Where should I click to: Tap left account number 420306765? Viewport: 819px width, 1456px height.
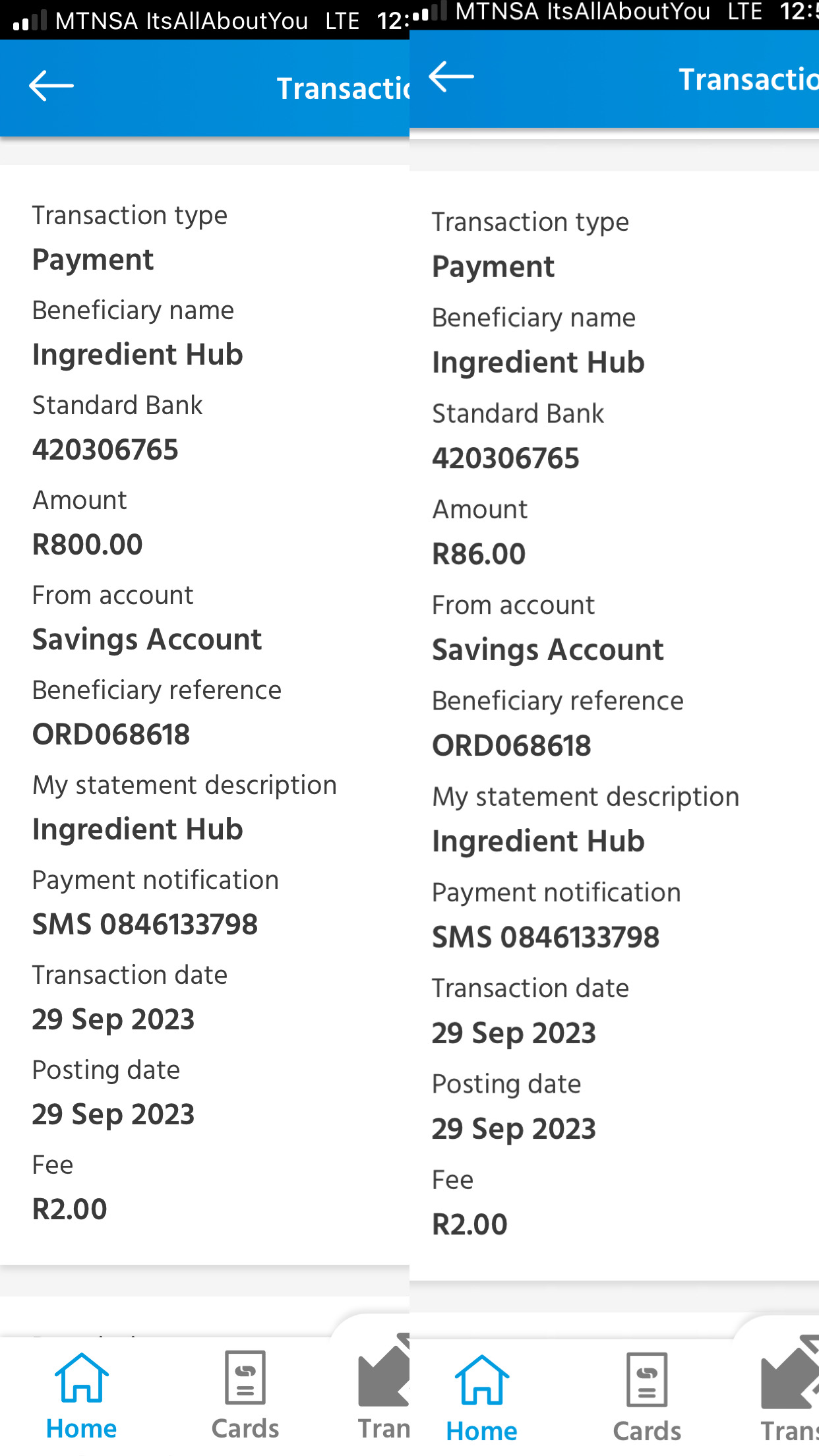click(x=106, y=450)
